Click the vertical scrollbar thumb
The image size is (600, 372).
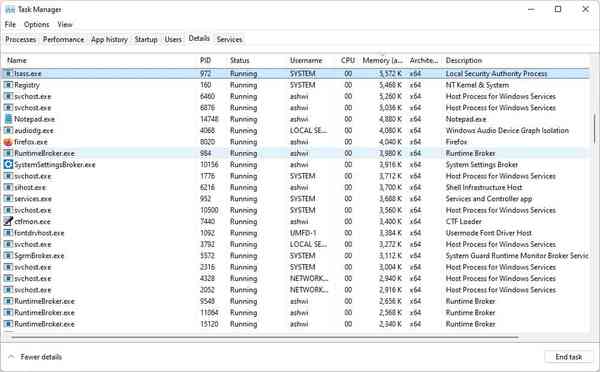click(x=595, y=128)
